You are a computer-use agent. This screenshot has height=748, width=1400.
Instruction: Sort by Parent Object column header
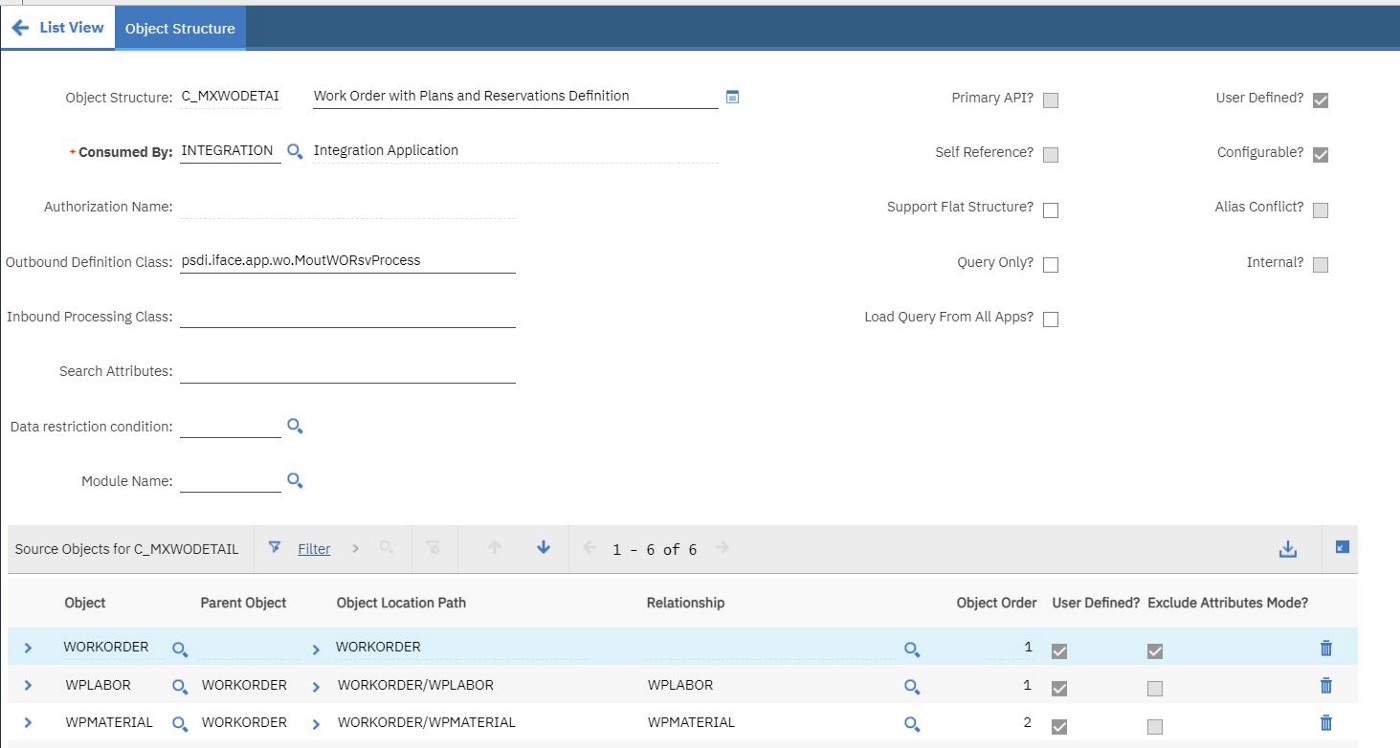click(243, 603)
